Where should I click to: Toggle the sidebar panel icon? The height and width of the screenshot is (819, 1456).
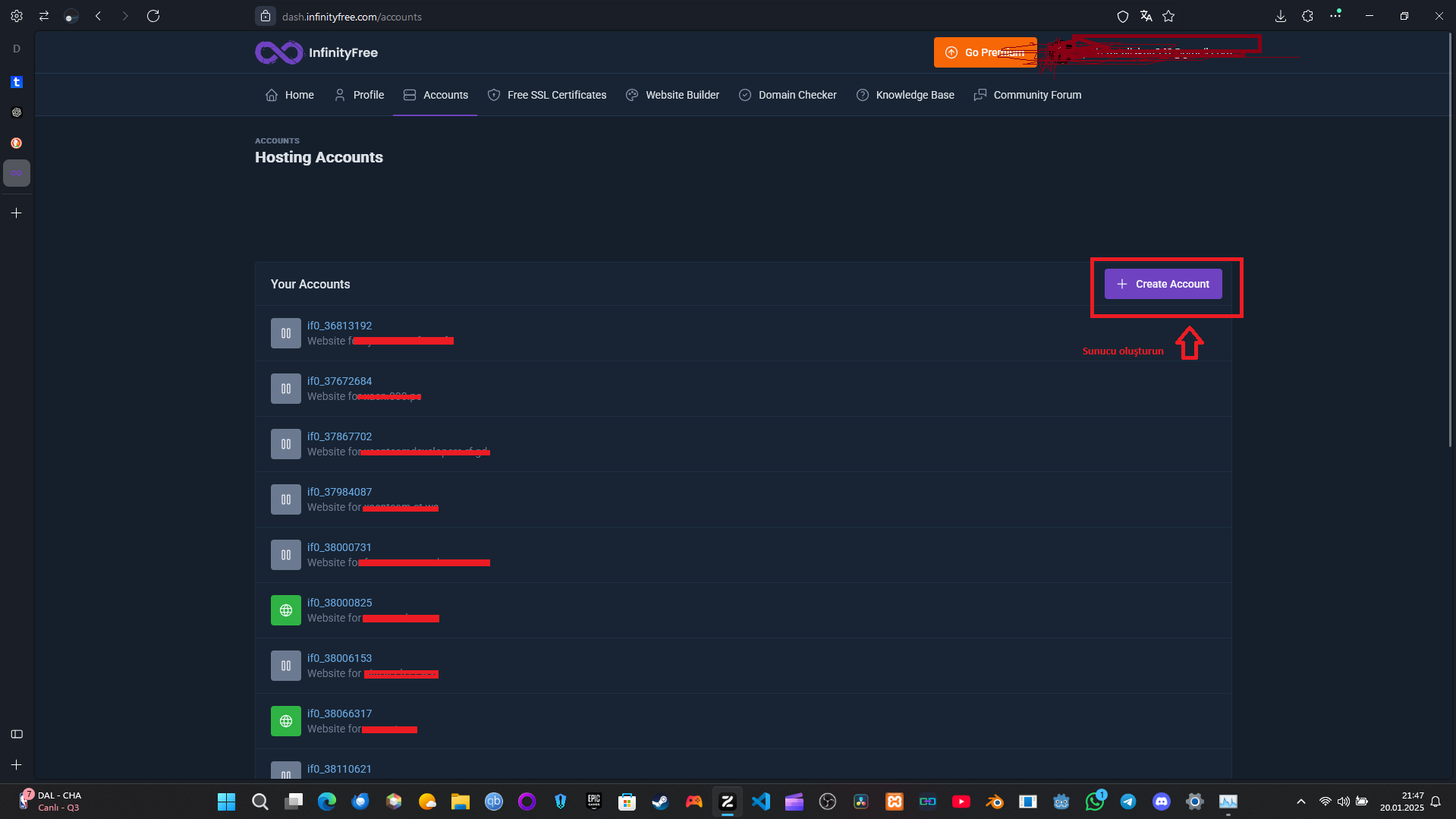(17, 734)
